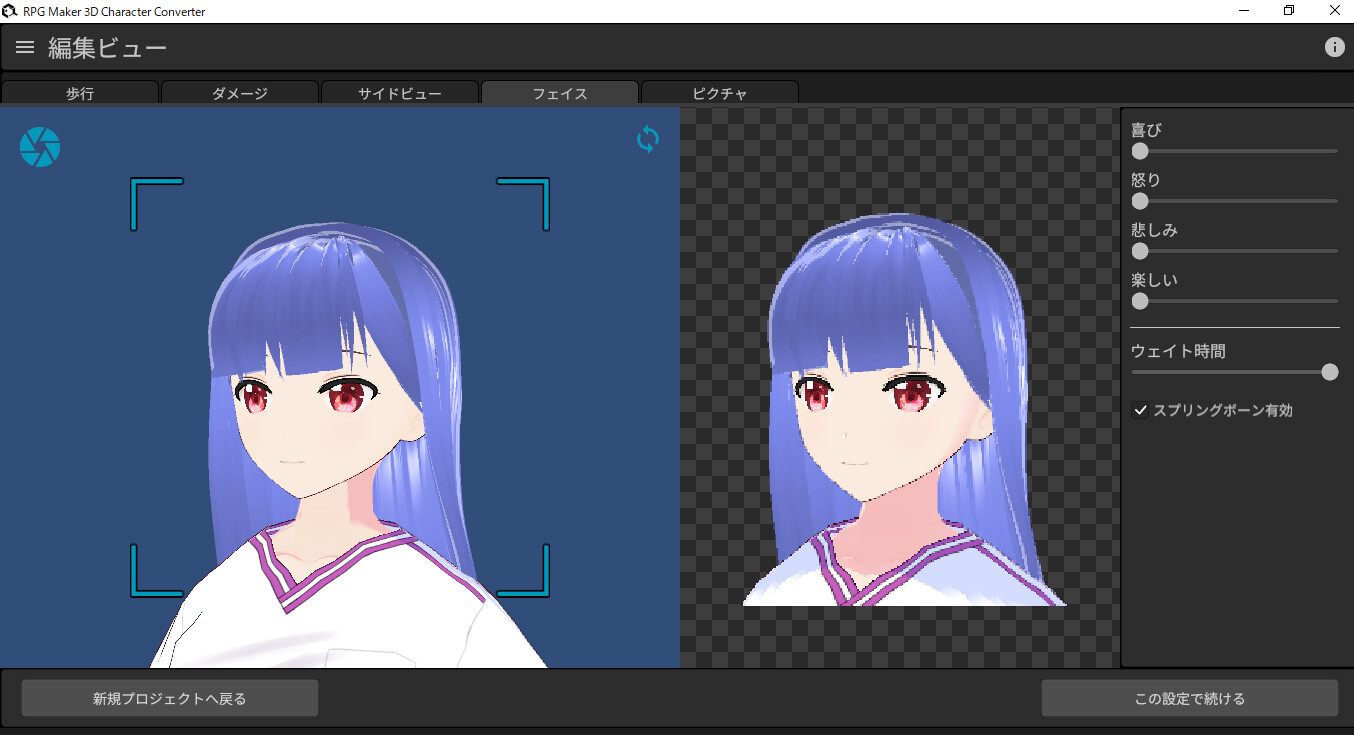Viewport: 1354px width, 735px height.
Task: Adjust the 悲しみ slider
Action: pos(1140,251)
